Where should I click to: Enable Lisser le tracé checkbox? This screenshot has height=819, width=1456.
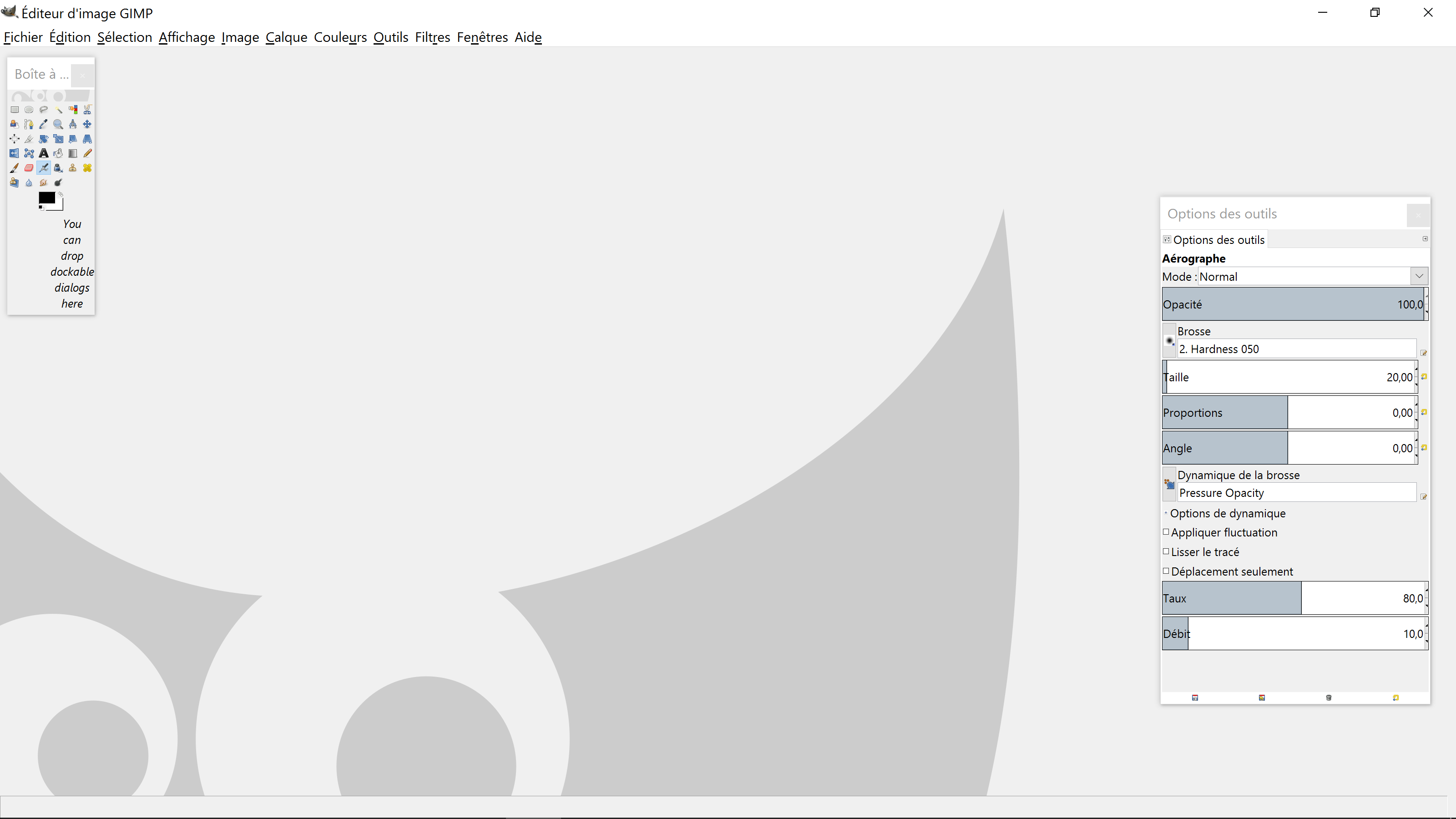[1166, 551]
